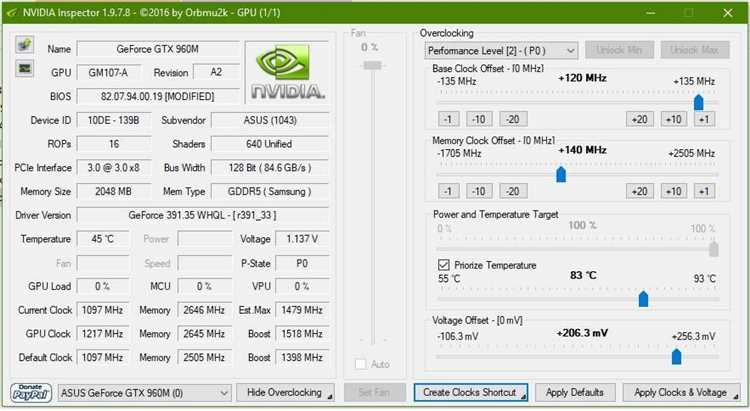This screenshot has height=411, width=750.
Task: Open the ASUS GeForce GTX 960M GPU selector
Action: pos(144,393)
